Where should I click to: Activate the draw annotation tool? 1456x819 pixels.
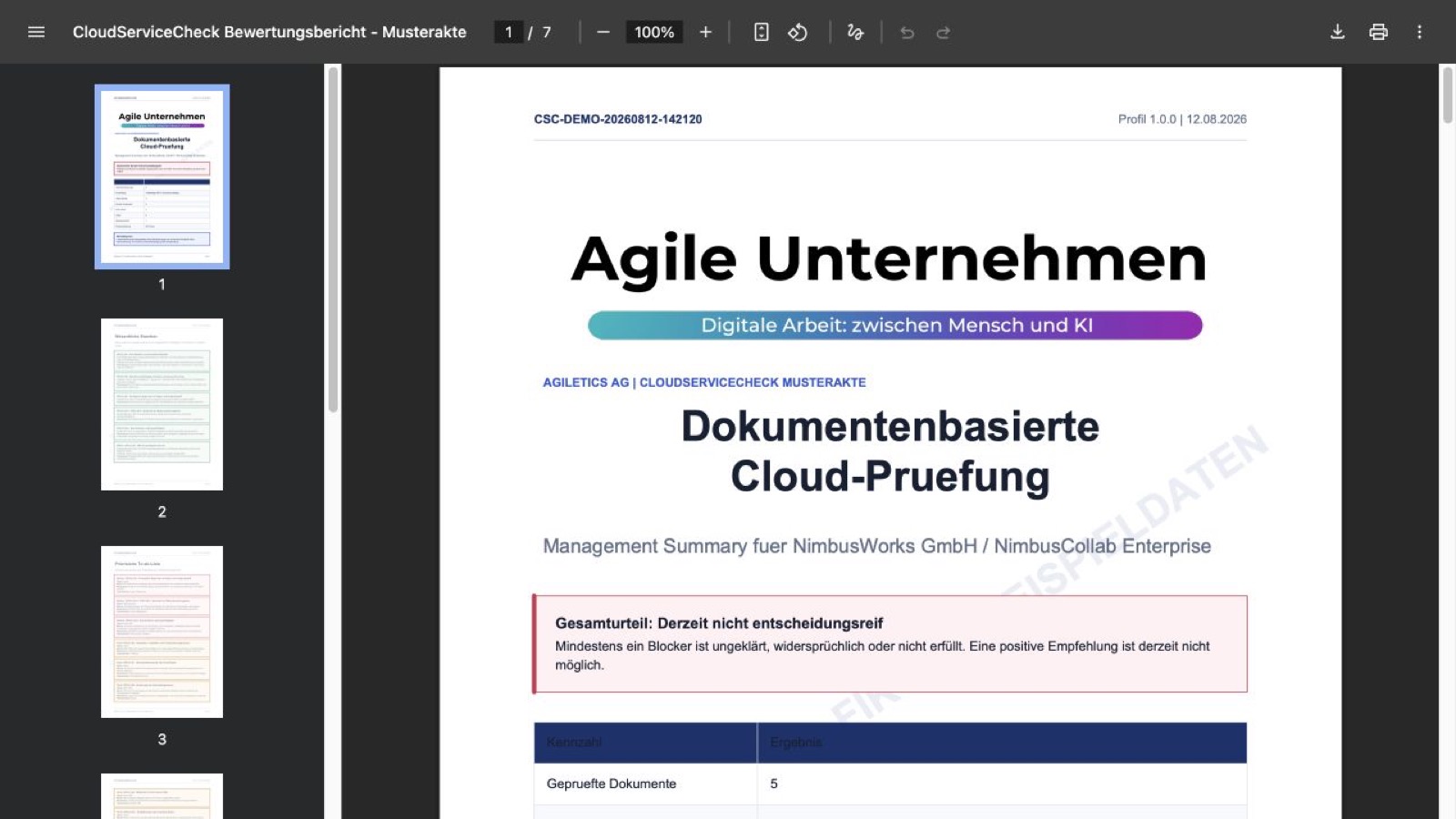(x=855, y=32)
